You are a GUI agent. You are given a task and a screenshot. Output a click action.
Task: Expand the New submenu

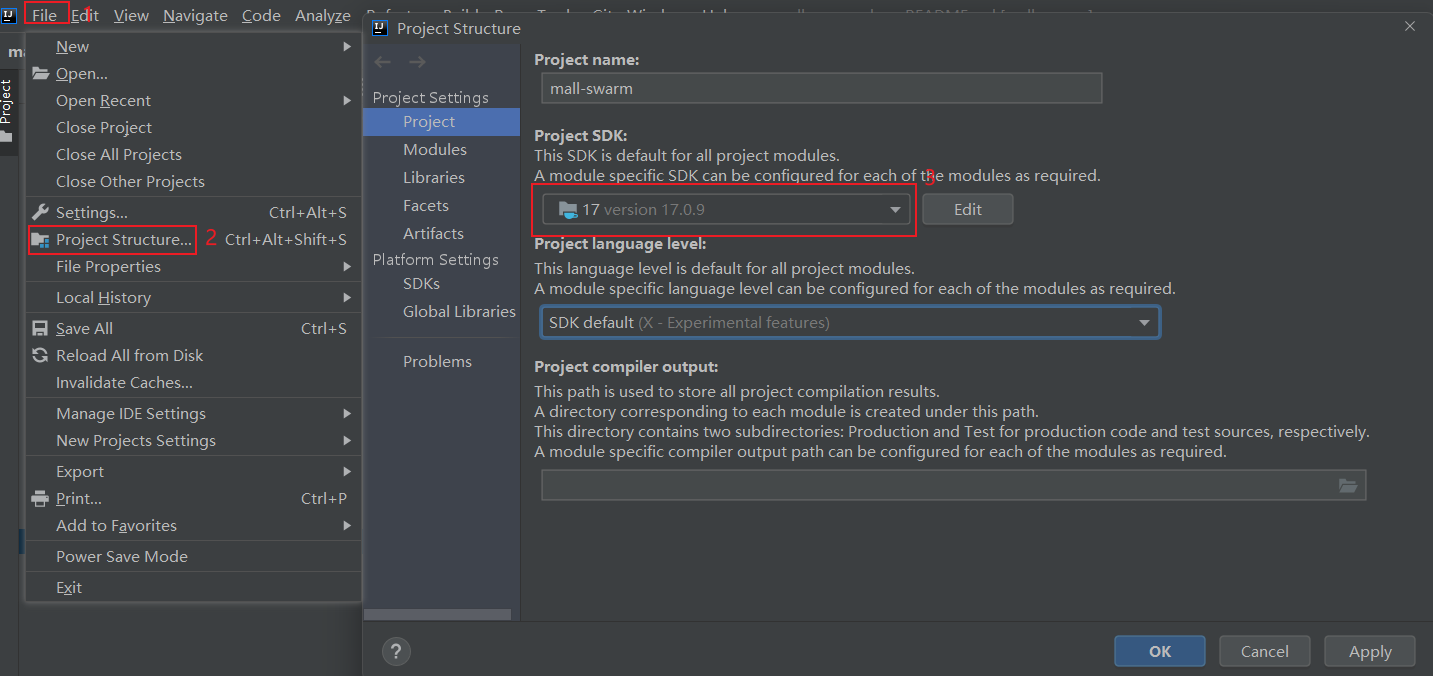(193, 46)
